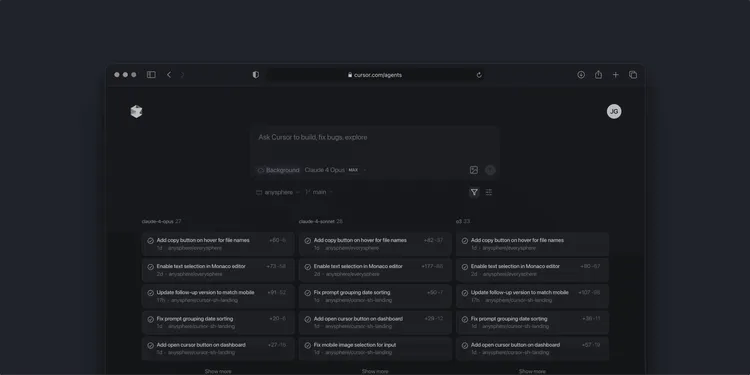Click the check icon of opus 'Add copy button' card
The image size is (750, 375).
click(x=150, y=241)
